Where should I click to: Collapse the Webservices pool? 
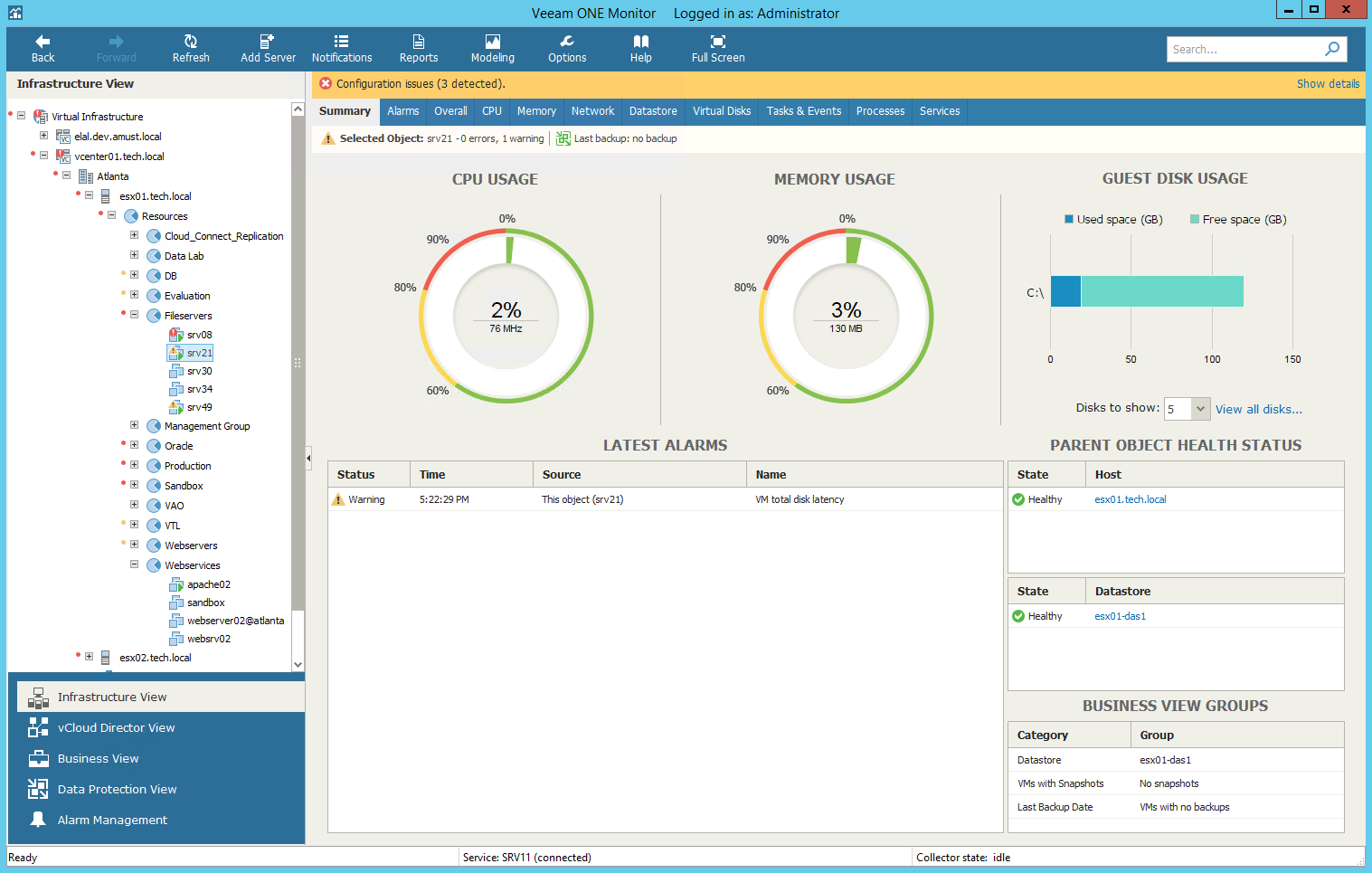[134, 565]
